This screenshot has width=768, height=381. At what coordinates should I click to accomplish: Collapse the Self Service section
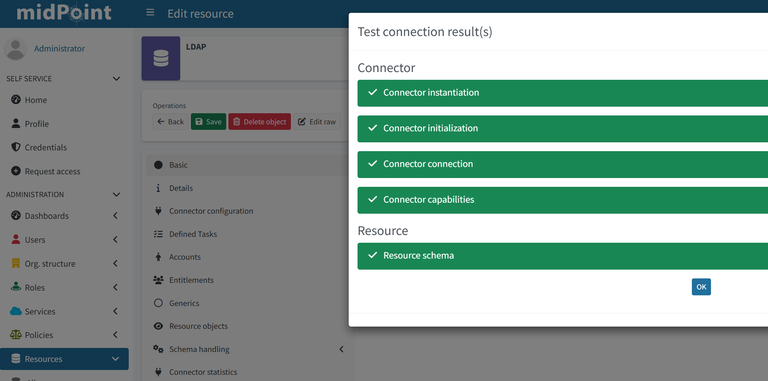coord(116,79)
